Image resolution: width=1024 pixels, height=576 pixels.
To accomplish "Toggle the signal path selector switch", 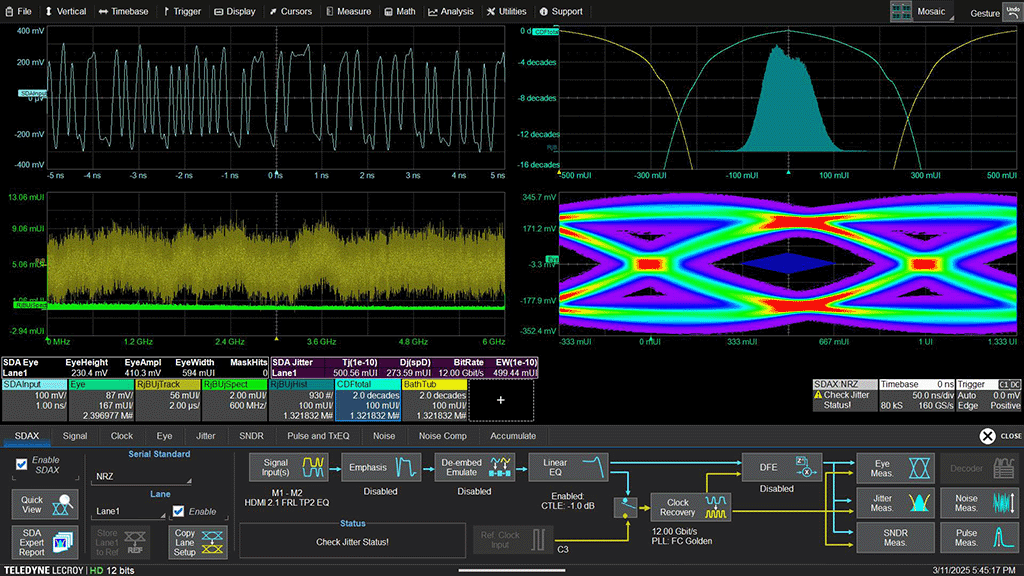I will click(x=627, y=508).
